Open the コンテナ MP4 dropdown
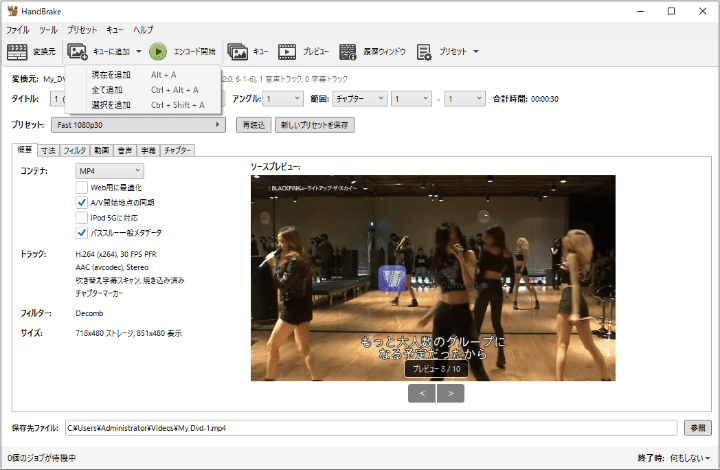This screenshot has width=720, height=470. click(110, 171)
